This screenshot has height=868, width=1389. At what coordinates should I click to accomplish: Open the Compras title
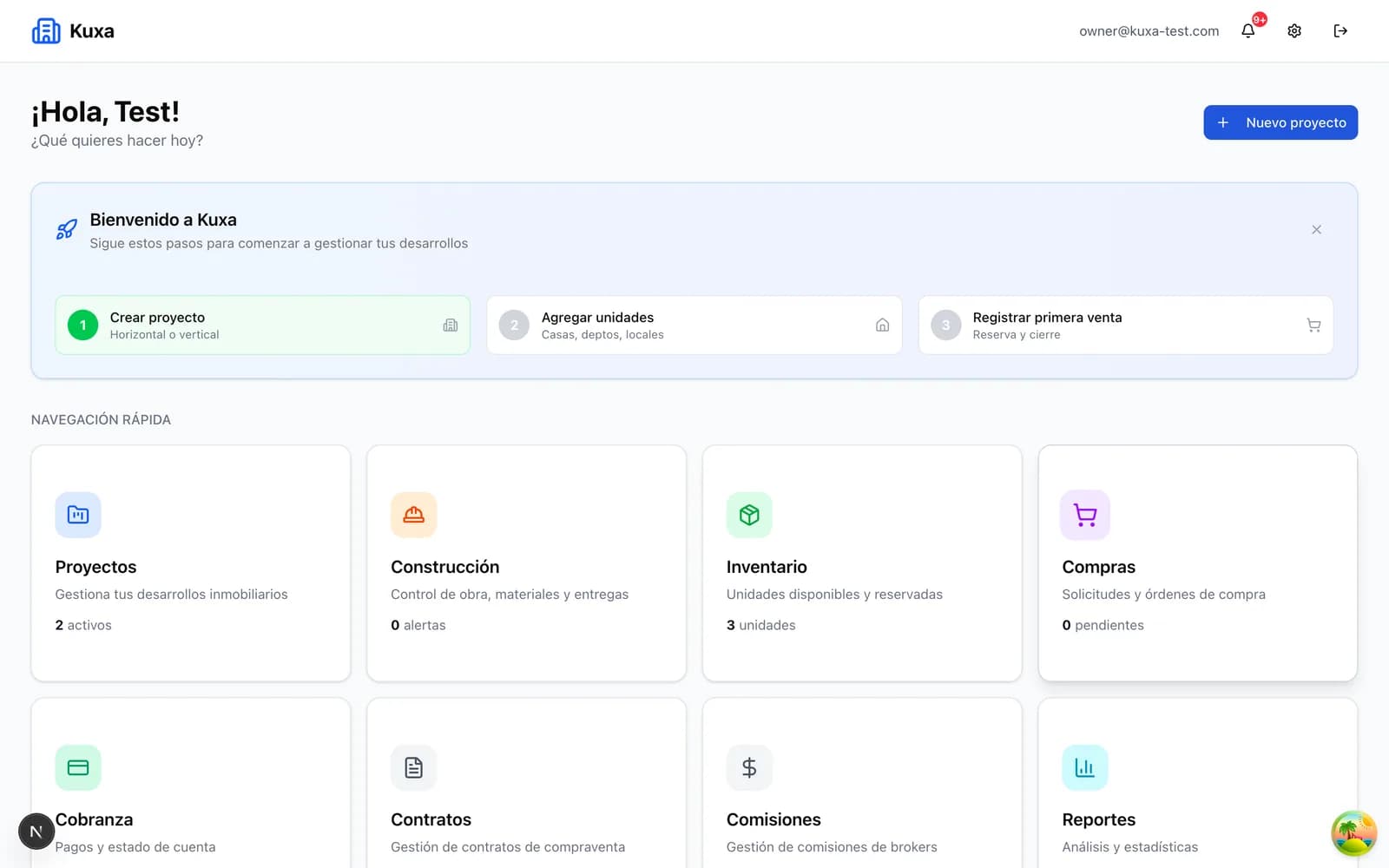pos(1099,567)
